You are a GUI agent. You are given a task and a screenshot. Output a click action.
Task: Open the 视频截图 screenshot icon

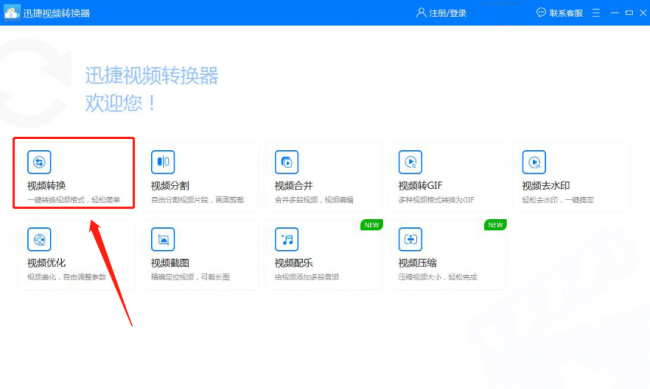[x=163, y=239]
